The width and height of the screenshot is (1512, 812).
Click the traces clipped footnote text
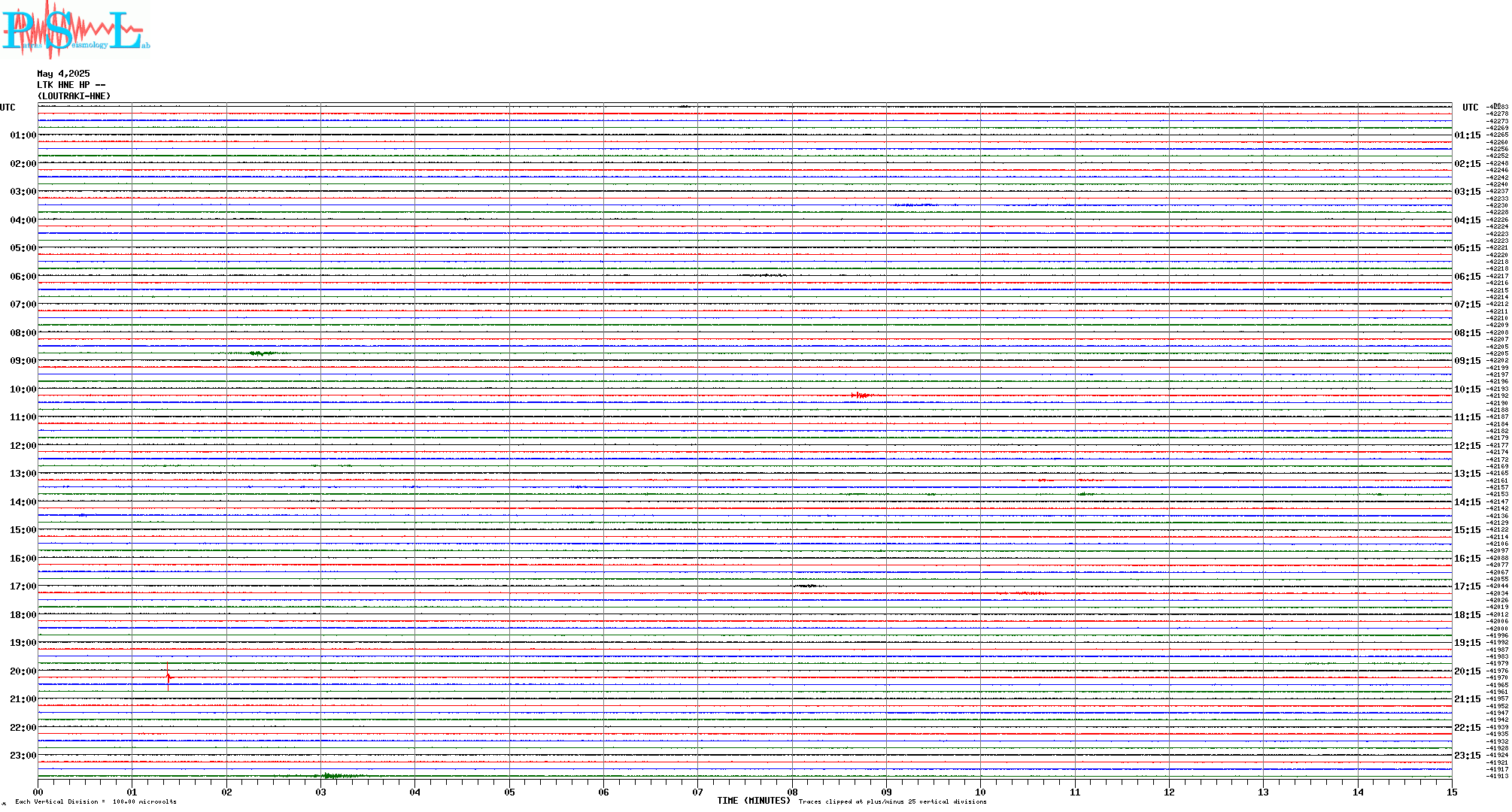pos(892,801)
